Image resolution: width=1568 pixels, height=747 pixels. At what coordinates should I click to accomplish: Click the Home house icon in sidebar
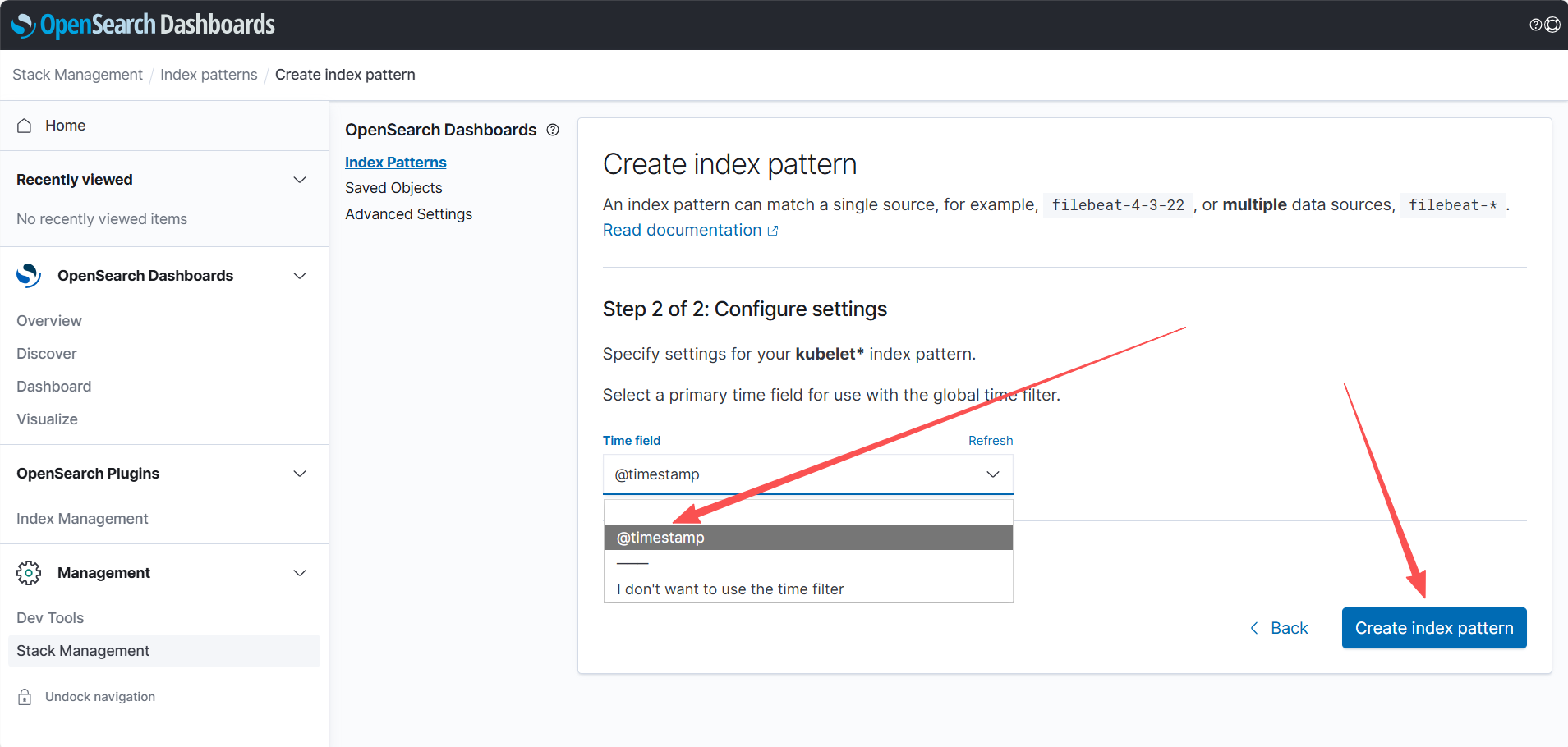point(25,126)
